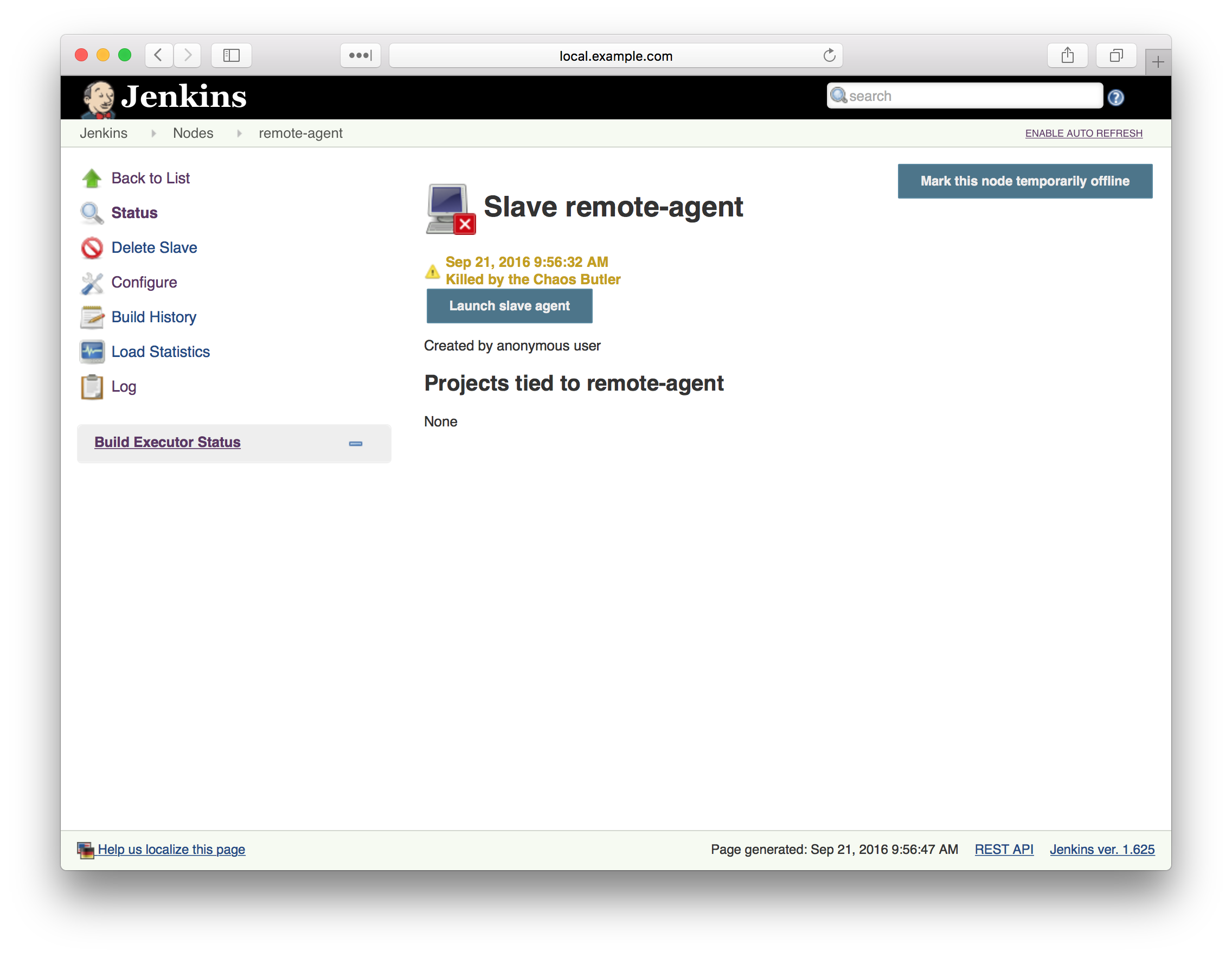The width and height of the screenshot is (1232, 957).
Task: Open the REST API link
Action: click(x=1004, y=849)
